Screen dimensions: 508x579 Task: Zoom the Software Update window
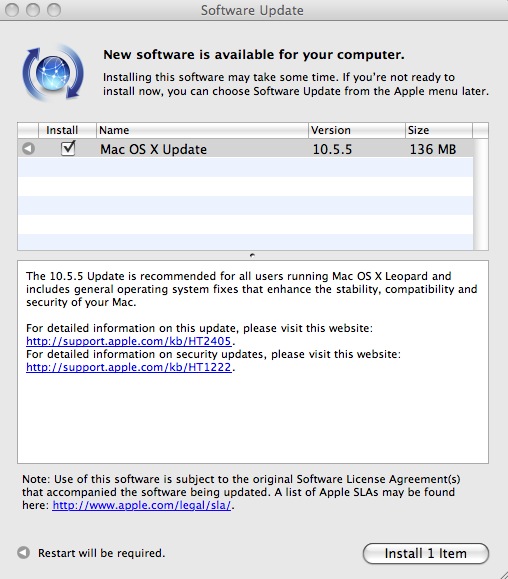(x=54, y=10)
